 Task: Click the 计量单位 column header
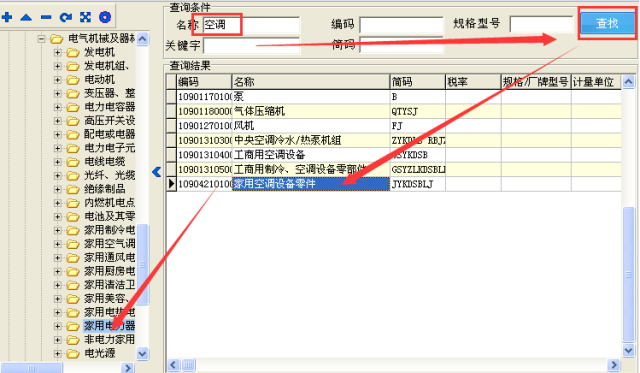(596, 82)
